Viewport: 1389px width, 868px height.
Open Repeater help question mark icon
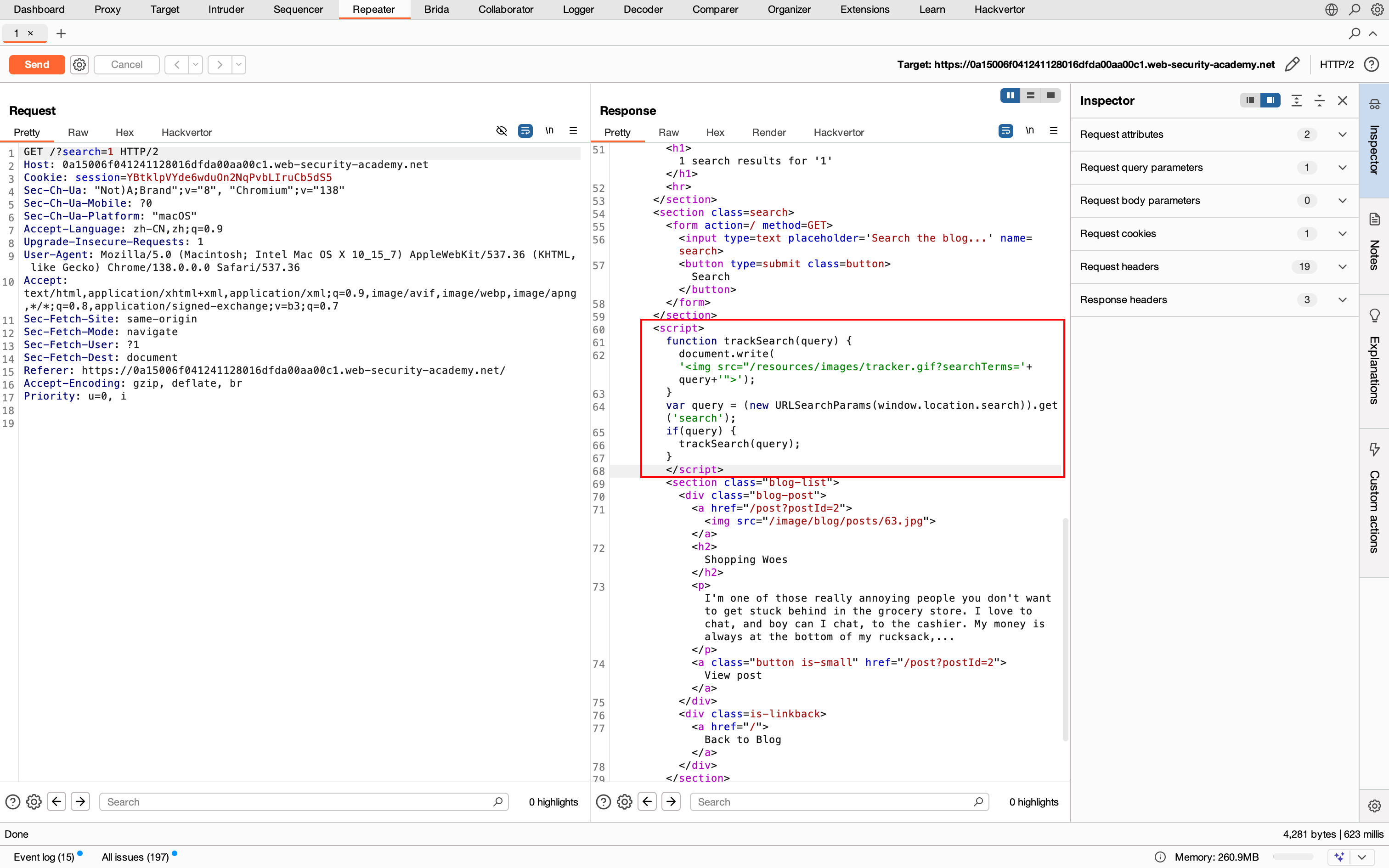pos(1371,64)
